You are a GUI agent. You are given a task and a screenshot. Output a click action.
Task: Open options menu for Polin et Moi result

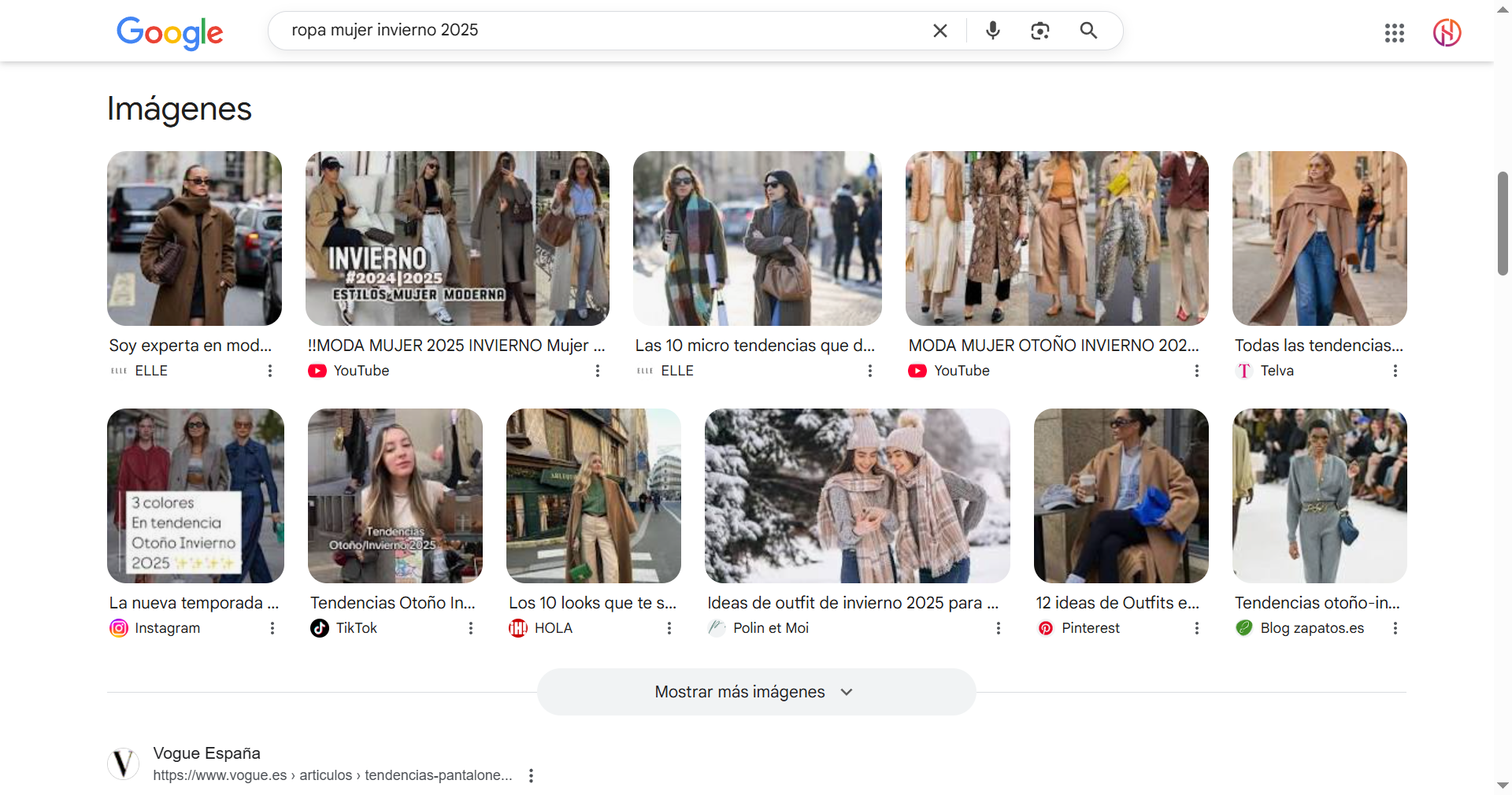tap(999, 628)
